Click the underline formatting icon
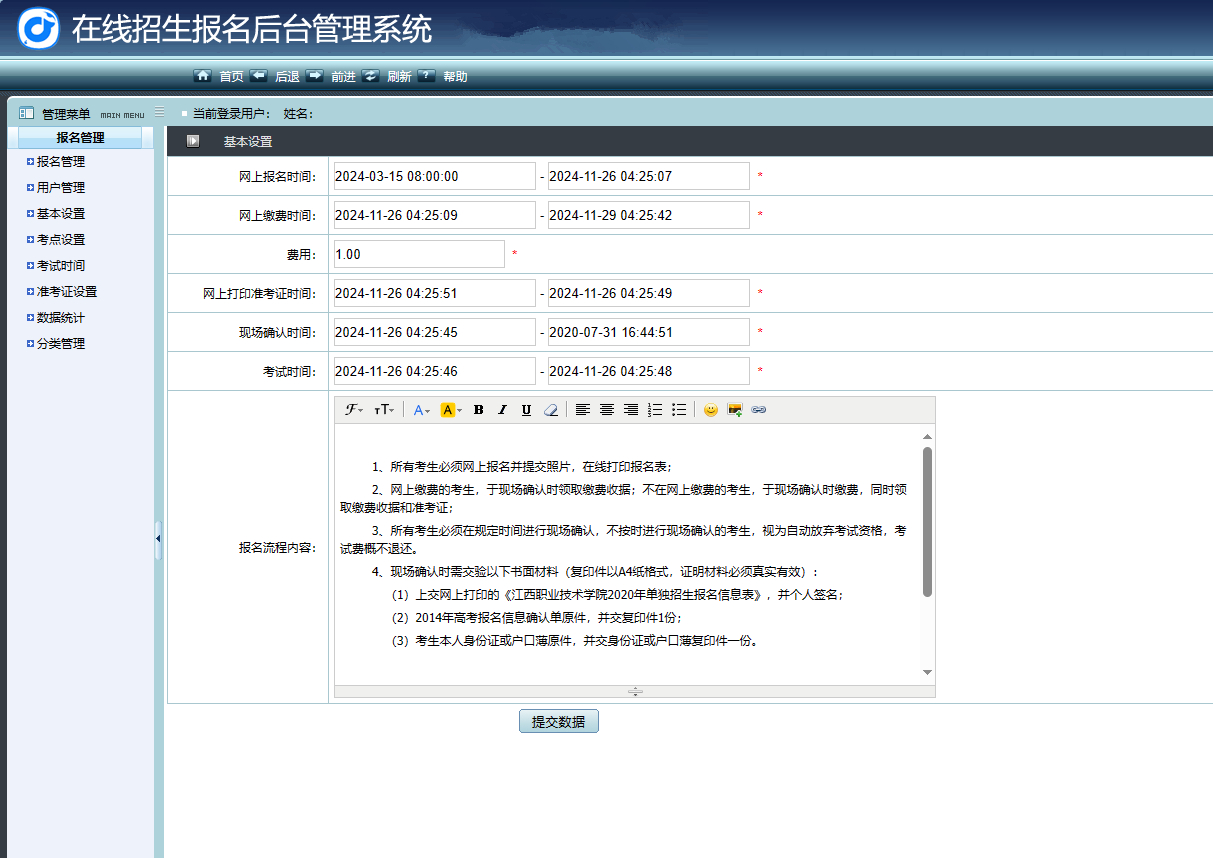This screenshot has height=858, width=1213. [x=526, y=410]
